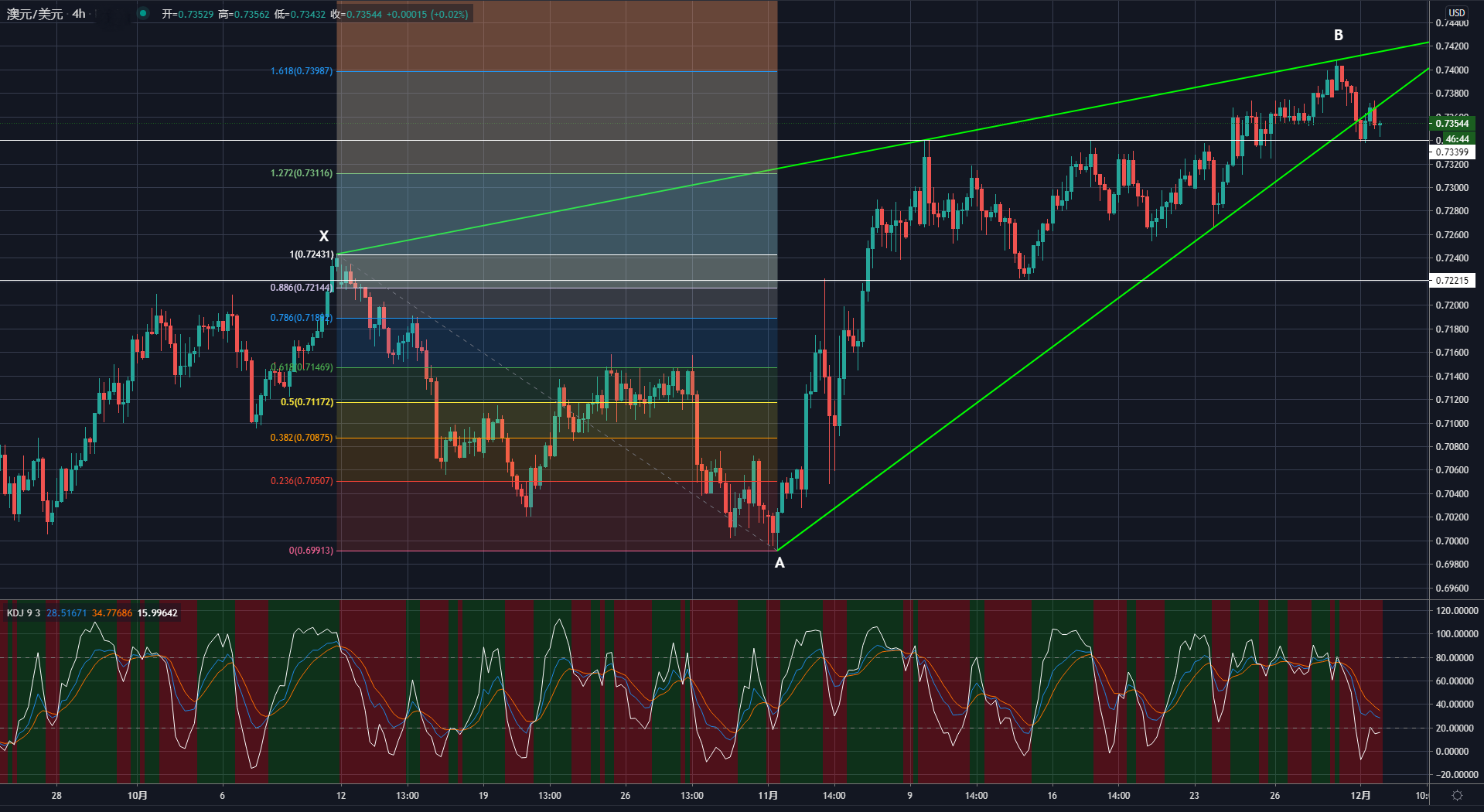Viewport: 1484px width, 812px height.
Task: Select Fibonacci level 0.5(0.71172)
Action: 307,402
